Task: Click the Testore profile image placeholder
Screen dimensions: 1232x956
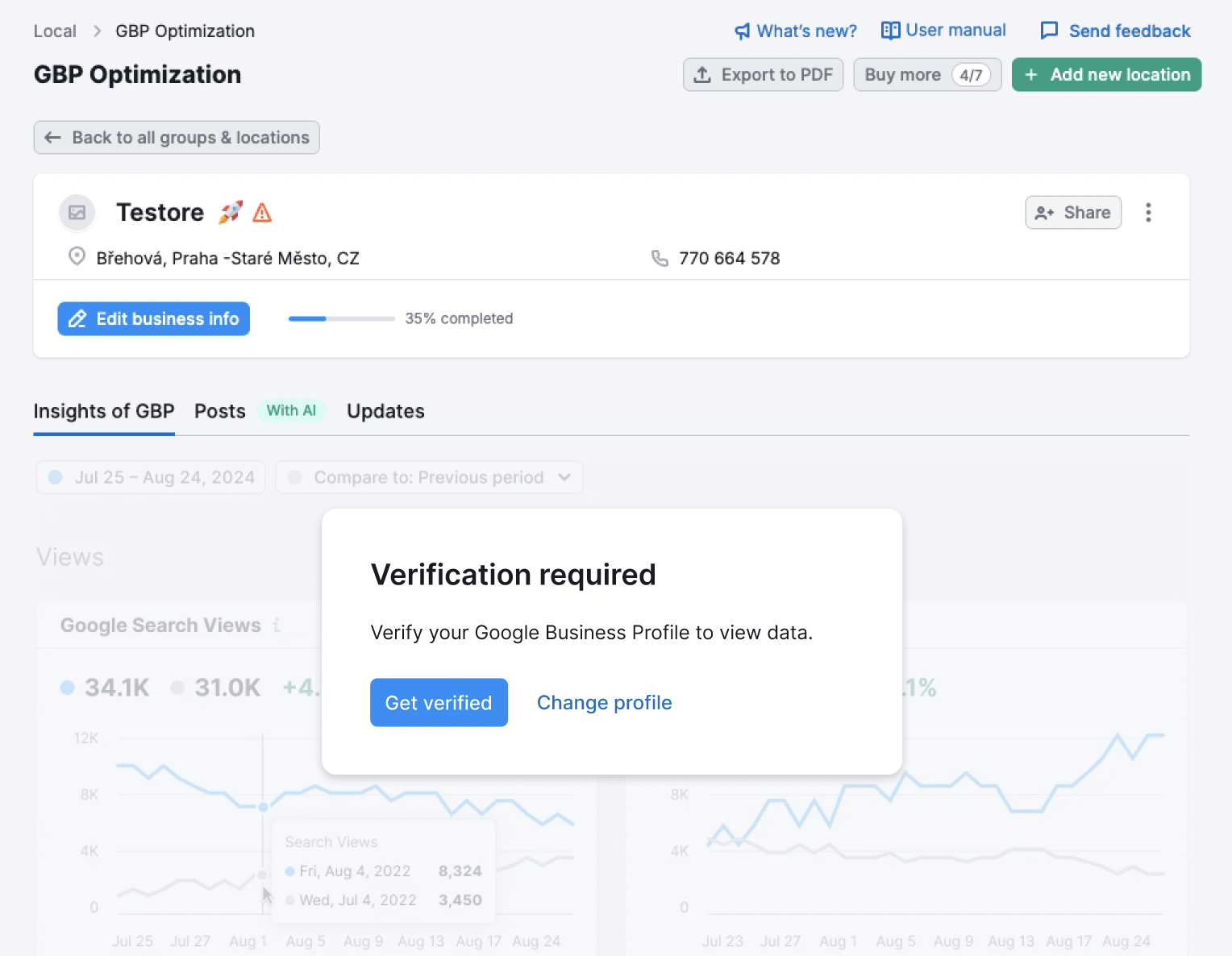Action: 77,212
